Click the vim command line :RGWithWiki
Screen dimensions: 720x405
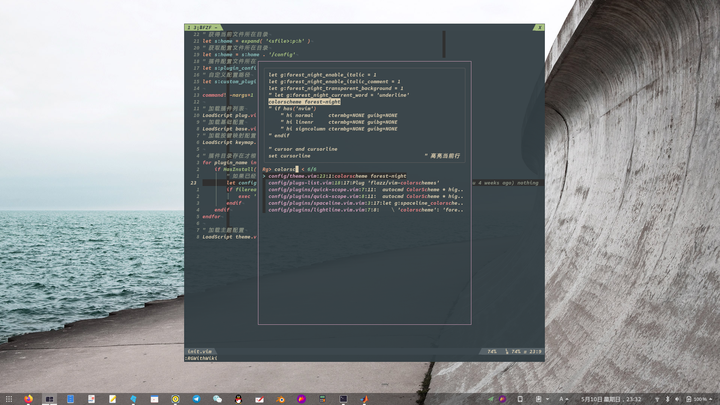click(201, 358)
